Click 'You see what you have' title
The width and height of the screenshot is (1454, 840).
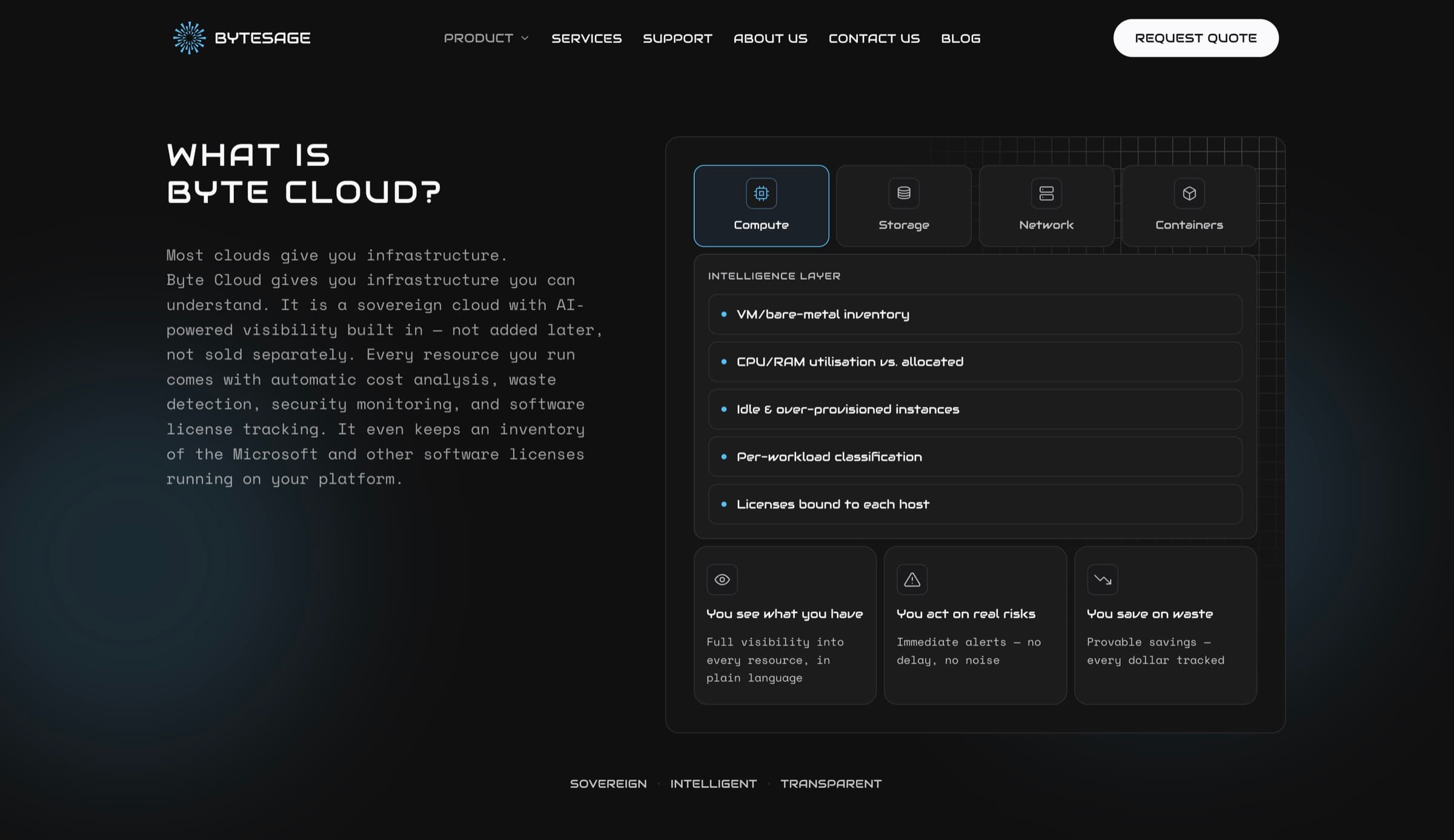785,614
